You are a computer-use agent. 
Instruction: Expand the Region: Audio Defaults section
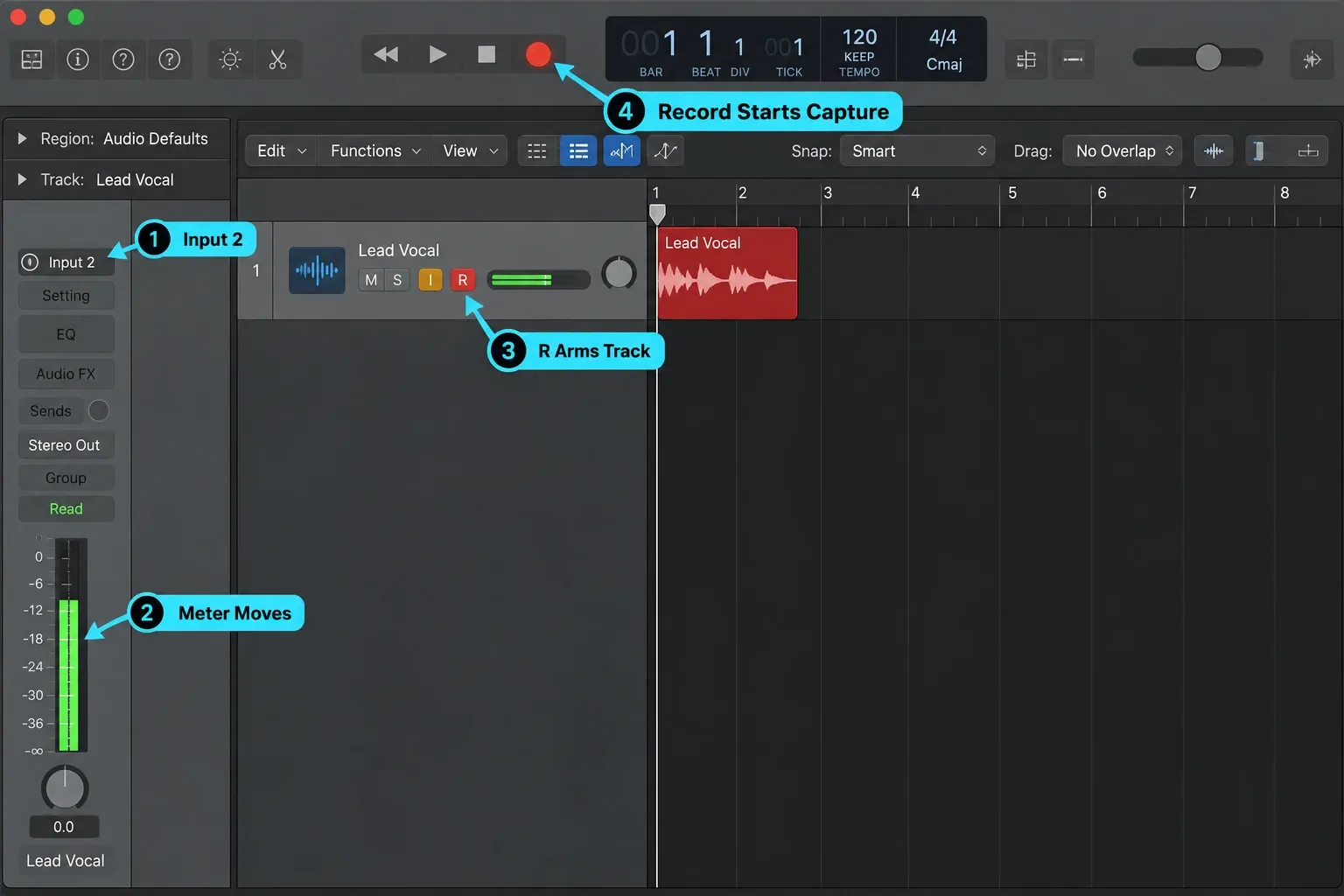(23, 138)
